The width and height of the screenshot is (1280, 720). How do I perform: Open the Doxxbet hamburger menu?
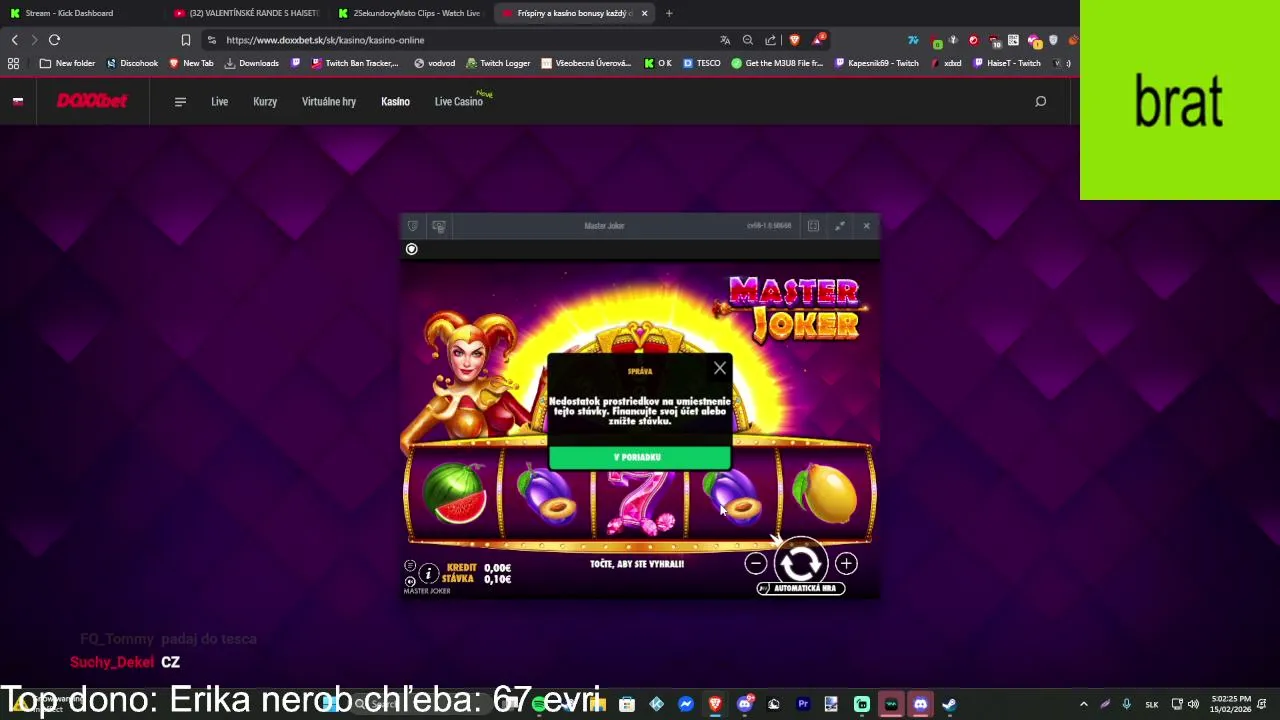point(180,101)
